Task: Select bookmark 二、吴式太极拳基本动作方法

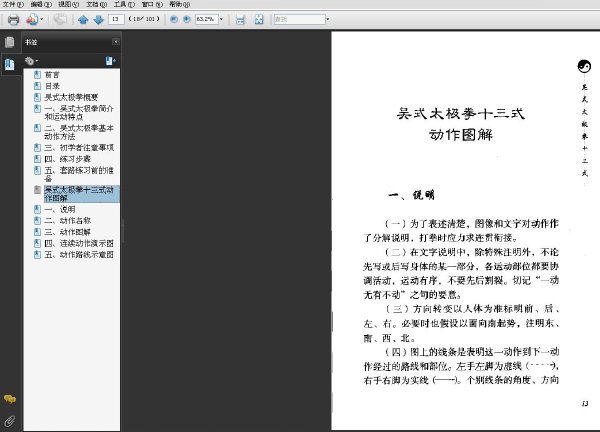Action: point(79,132)
